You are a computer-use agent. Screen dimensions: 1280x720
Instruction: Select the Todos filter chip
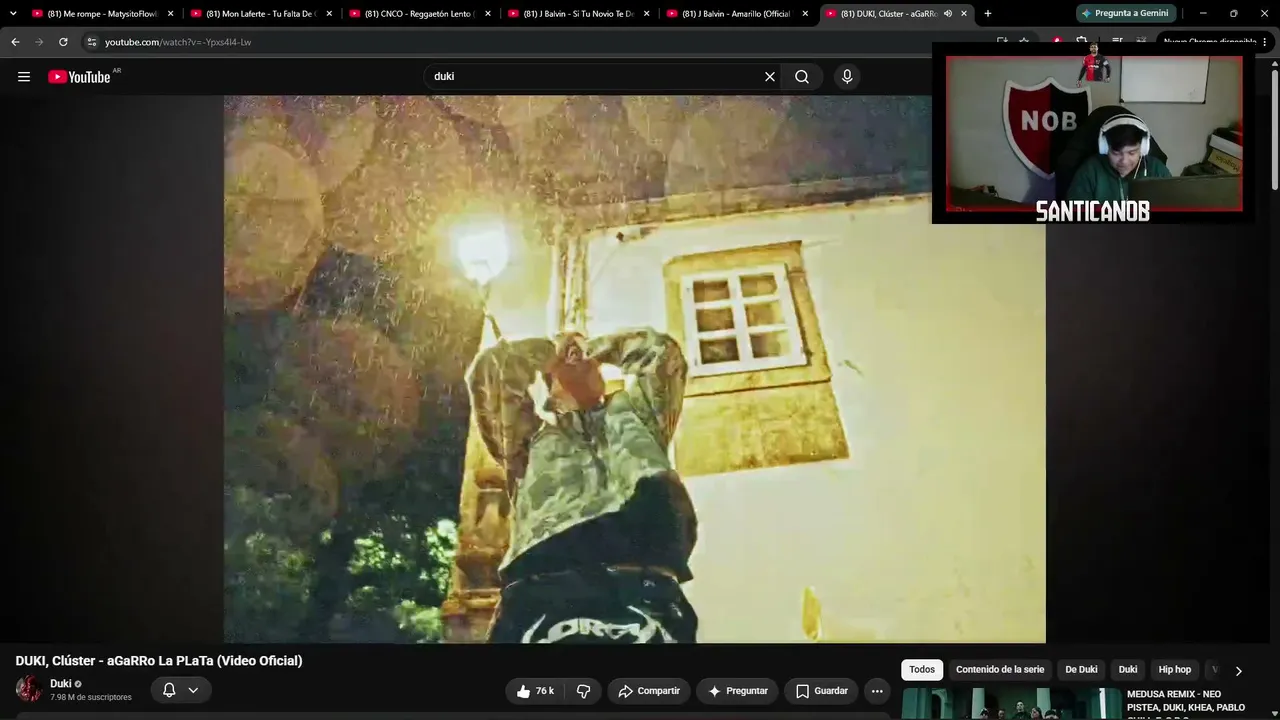pyautogui.click(x=922, y=670)
